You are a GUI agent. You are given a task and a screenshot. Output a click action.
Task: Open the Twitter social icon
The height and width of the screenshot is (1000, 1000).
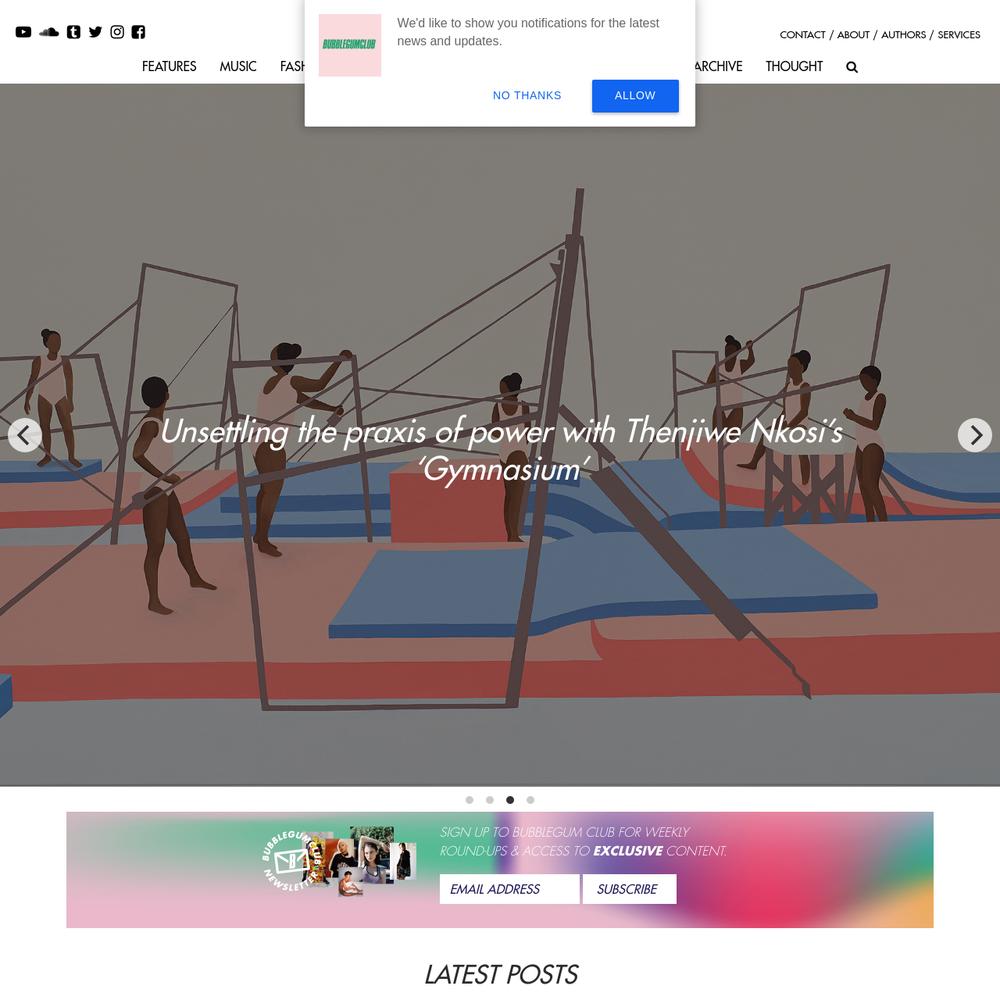95,32
